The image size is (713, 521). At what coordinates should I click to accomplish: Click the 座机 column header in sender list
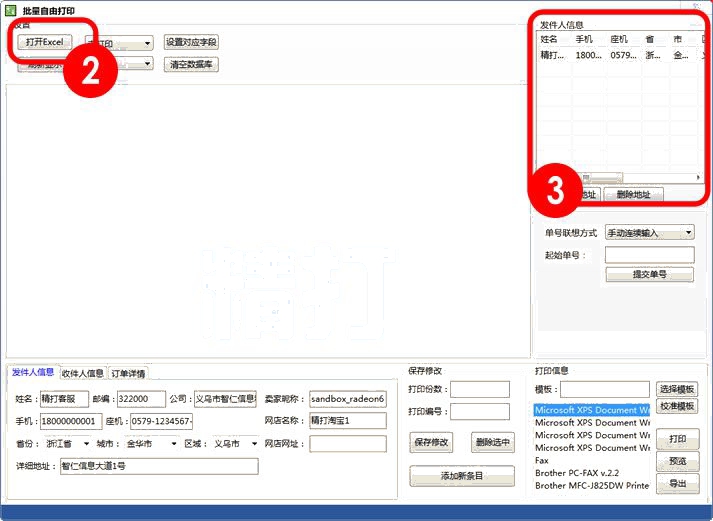click(x=619, y=39)
